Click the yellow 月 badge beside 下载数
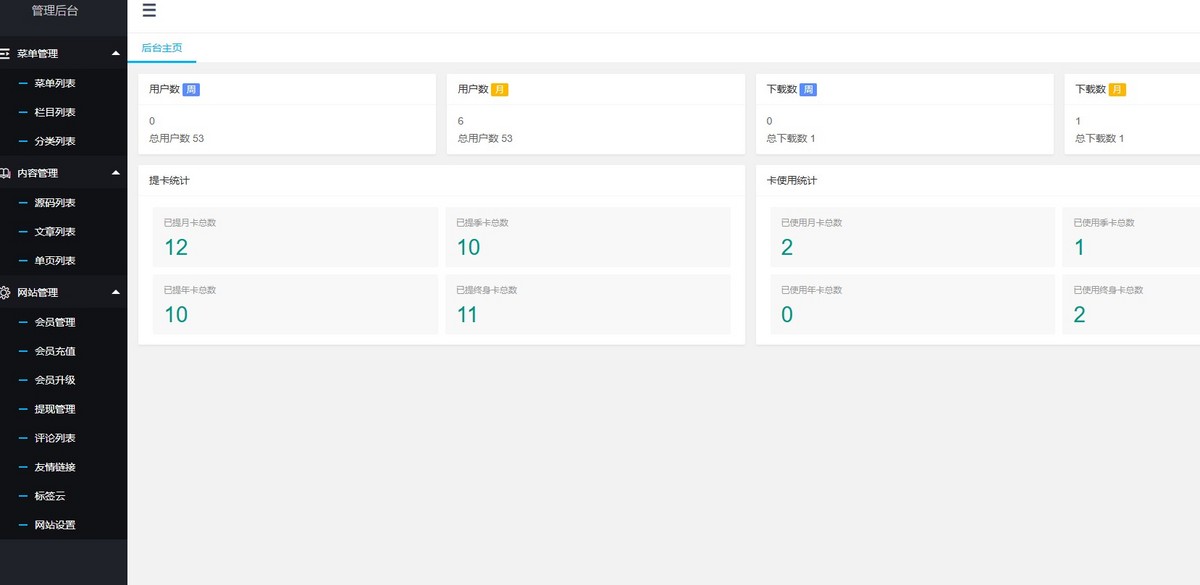Viewport: 1200px width, 585px height. (1117, 89)
